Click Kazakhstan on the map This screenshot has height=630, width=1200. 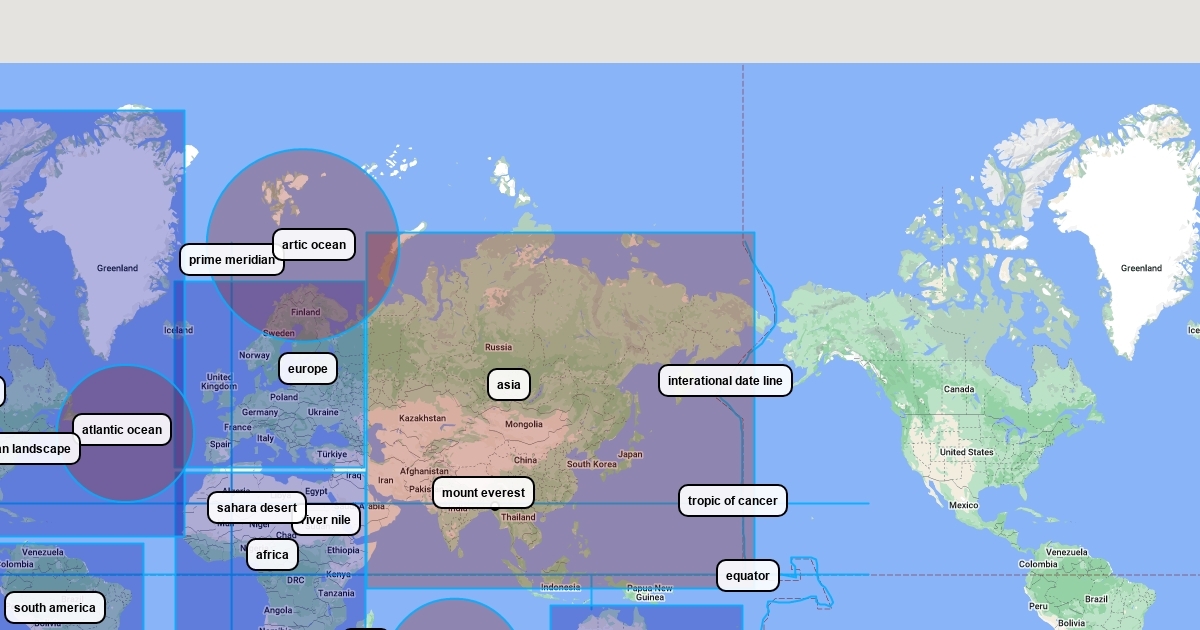click(x=422, y=418)
